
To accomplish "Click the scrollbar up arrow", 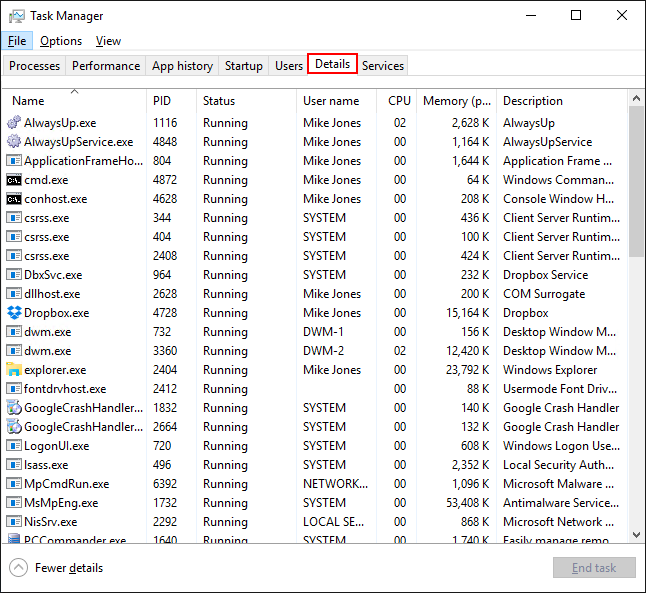I will [637, 98].
